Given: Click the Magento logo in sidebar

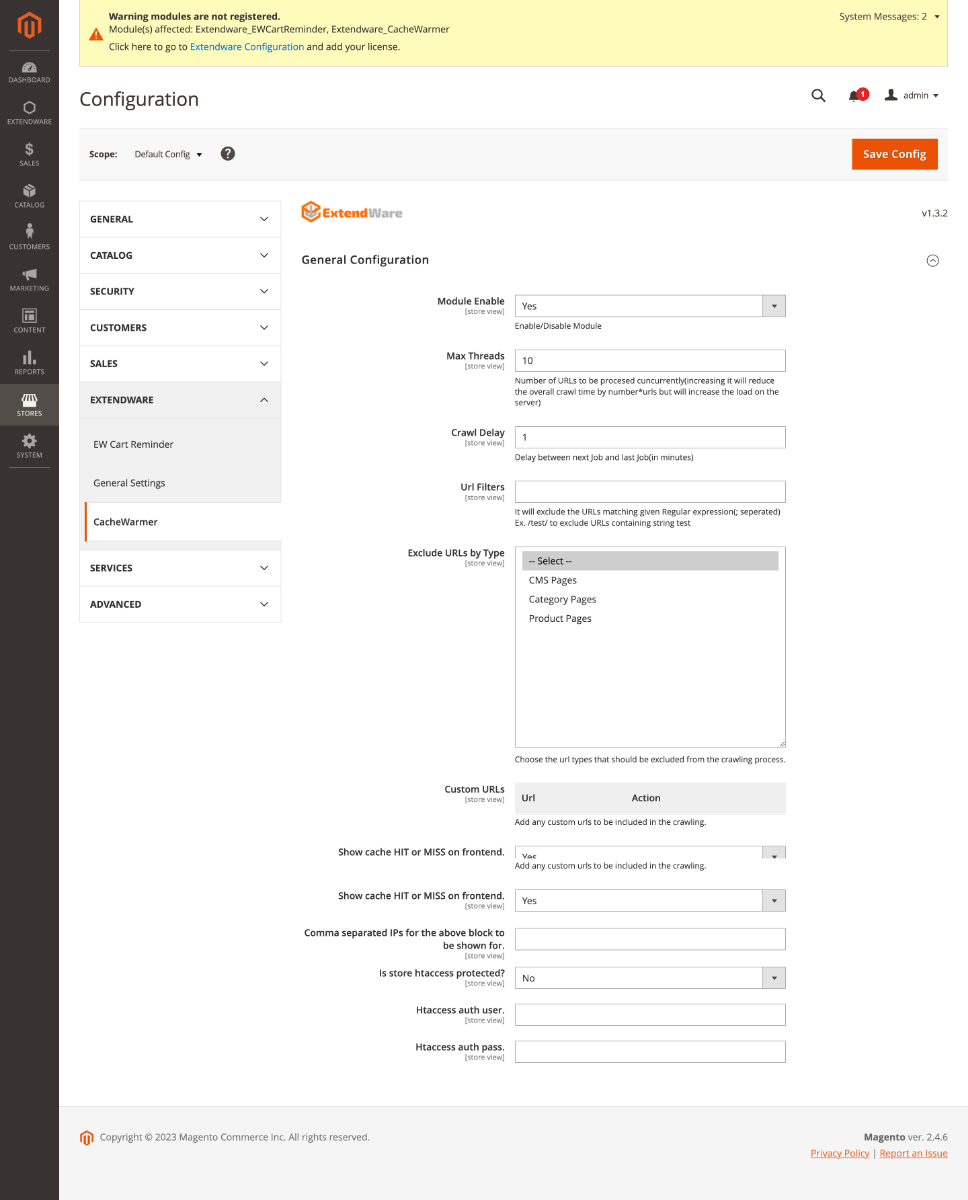Looking at the screenshot, I should [29, 27].
